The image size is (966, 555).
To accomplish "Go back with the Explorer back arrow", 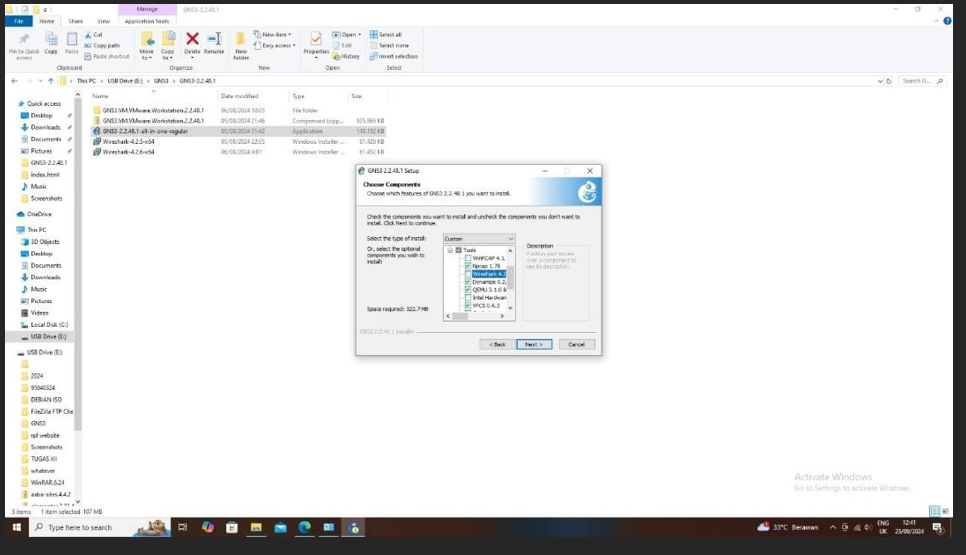I will click(x=15, y=81).
